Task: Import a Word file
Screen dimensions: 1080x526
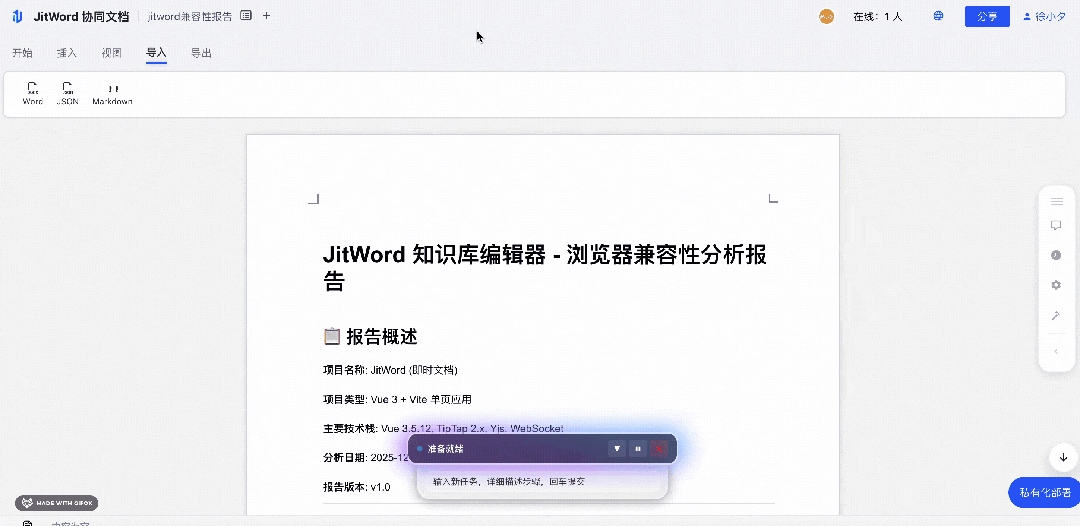Action: pos(32,93)
